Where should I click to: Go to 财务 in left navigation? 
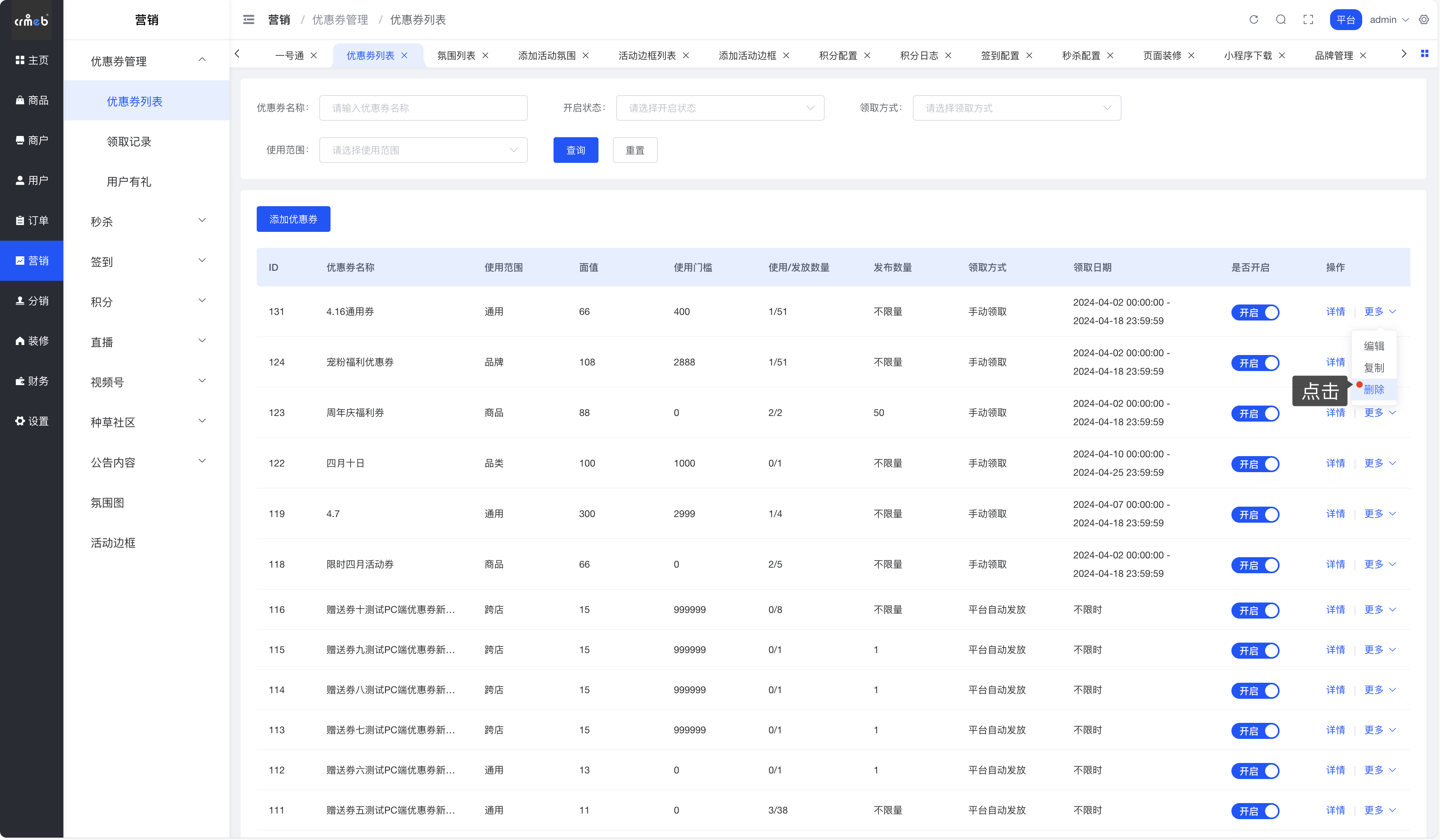point(32,381)
